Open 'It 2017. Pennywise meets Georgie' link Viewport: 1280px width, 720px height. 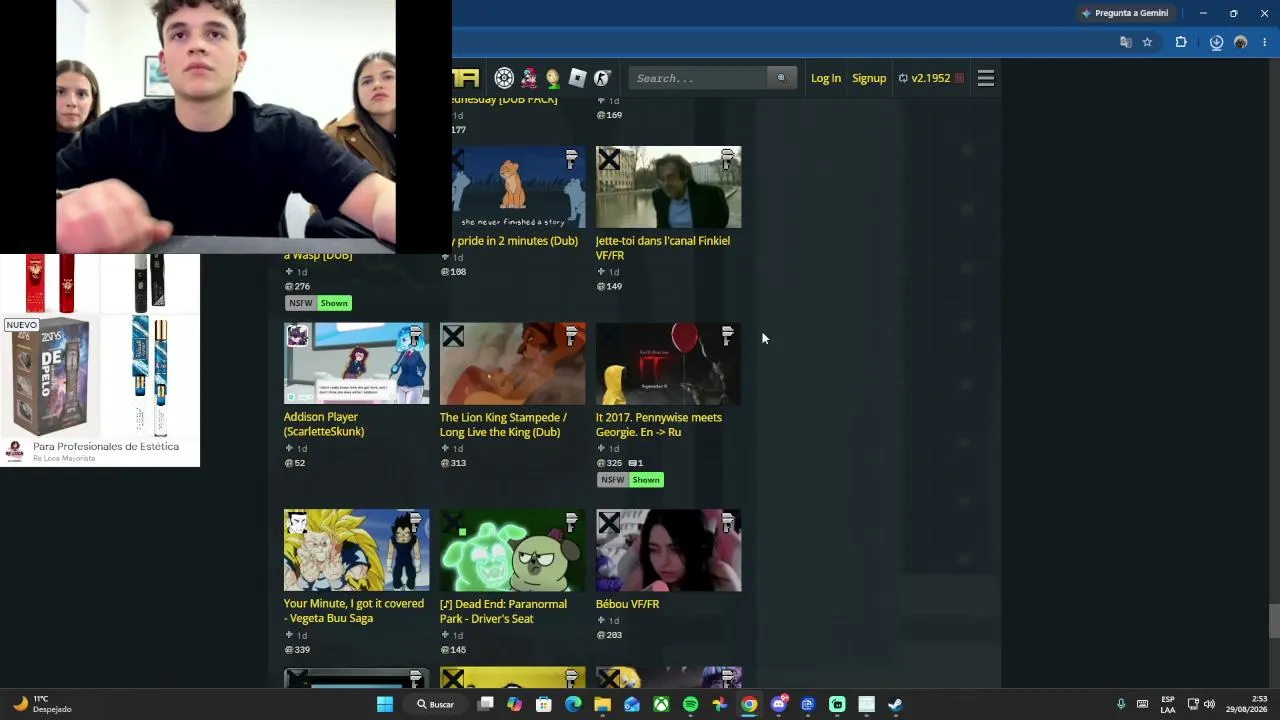click(x=658, y=425)
